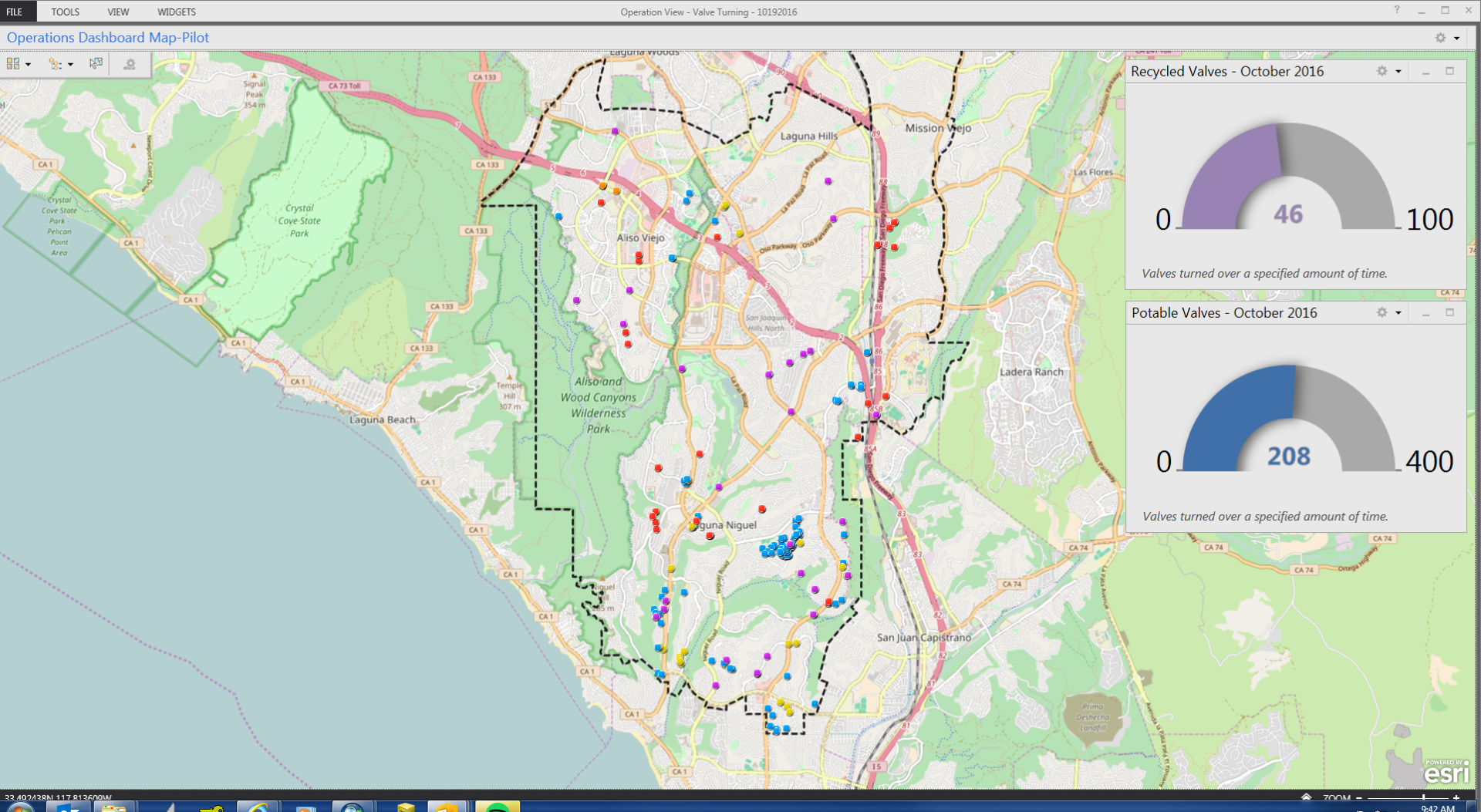Click the Recycled Valves - October 2016 title
Screen dimensions: 1481x812
(1227, 72)
